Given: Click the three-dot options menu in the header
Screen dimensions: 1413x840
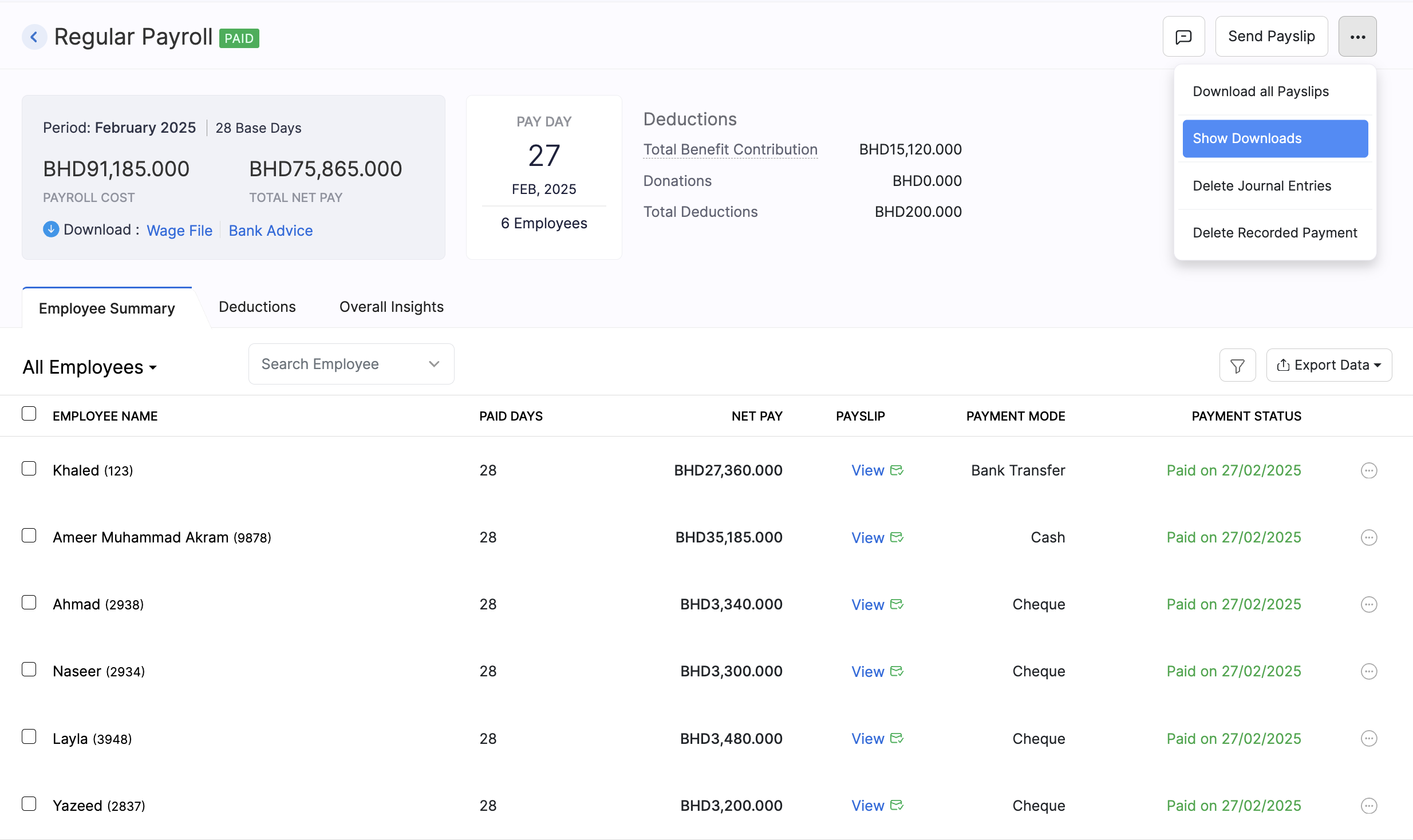Looking at the screenshot, I should tap(1357, 36).
